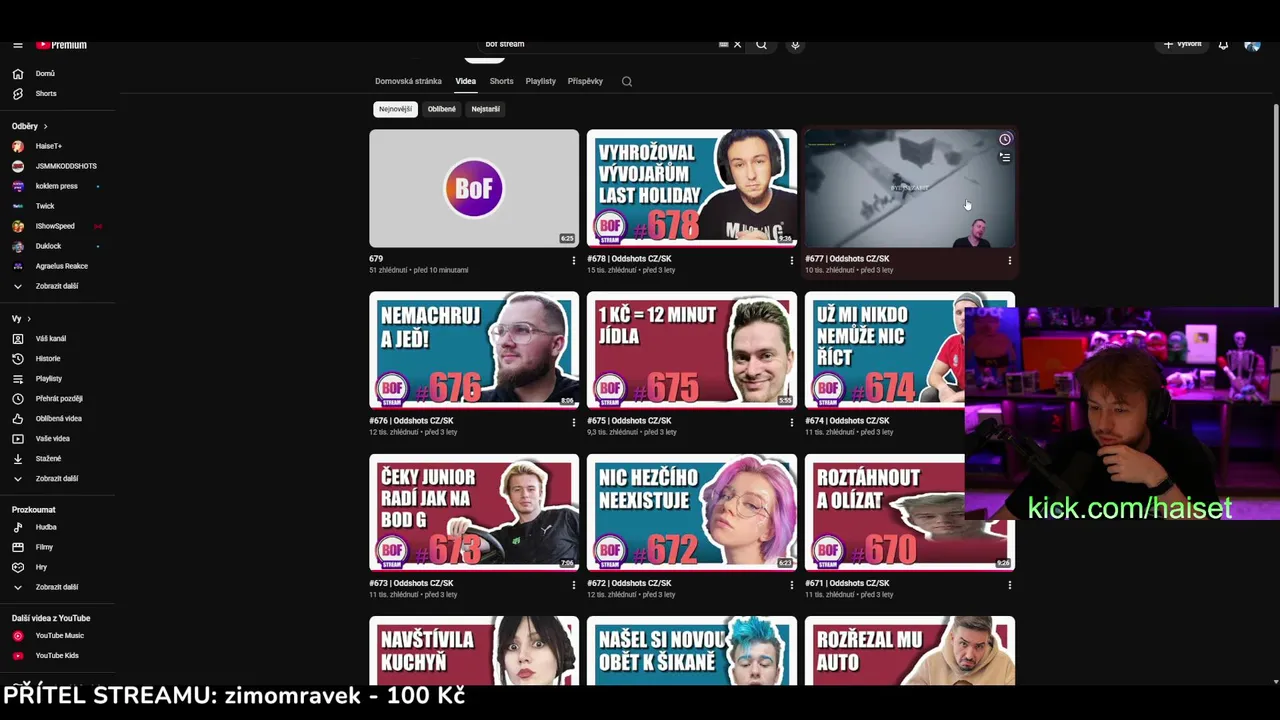Open options menu for video #673

[x=573, y=585]
